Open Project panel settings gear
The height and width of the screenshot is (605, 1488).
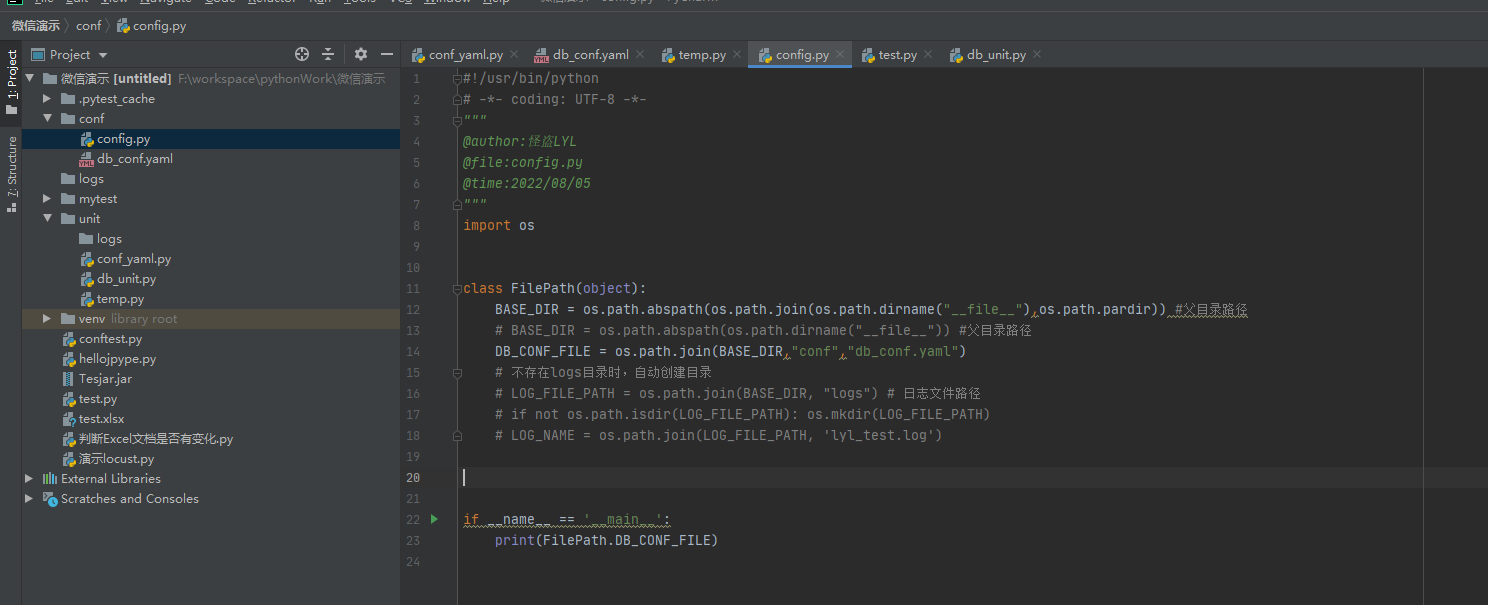(361, 54)
